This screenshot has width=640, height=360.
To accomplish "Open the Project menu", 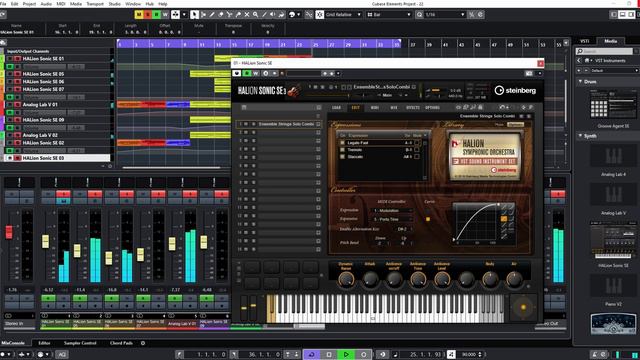I will (x=29, y=4).
